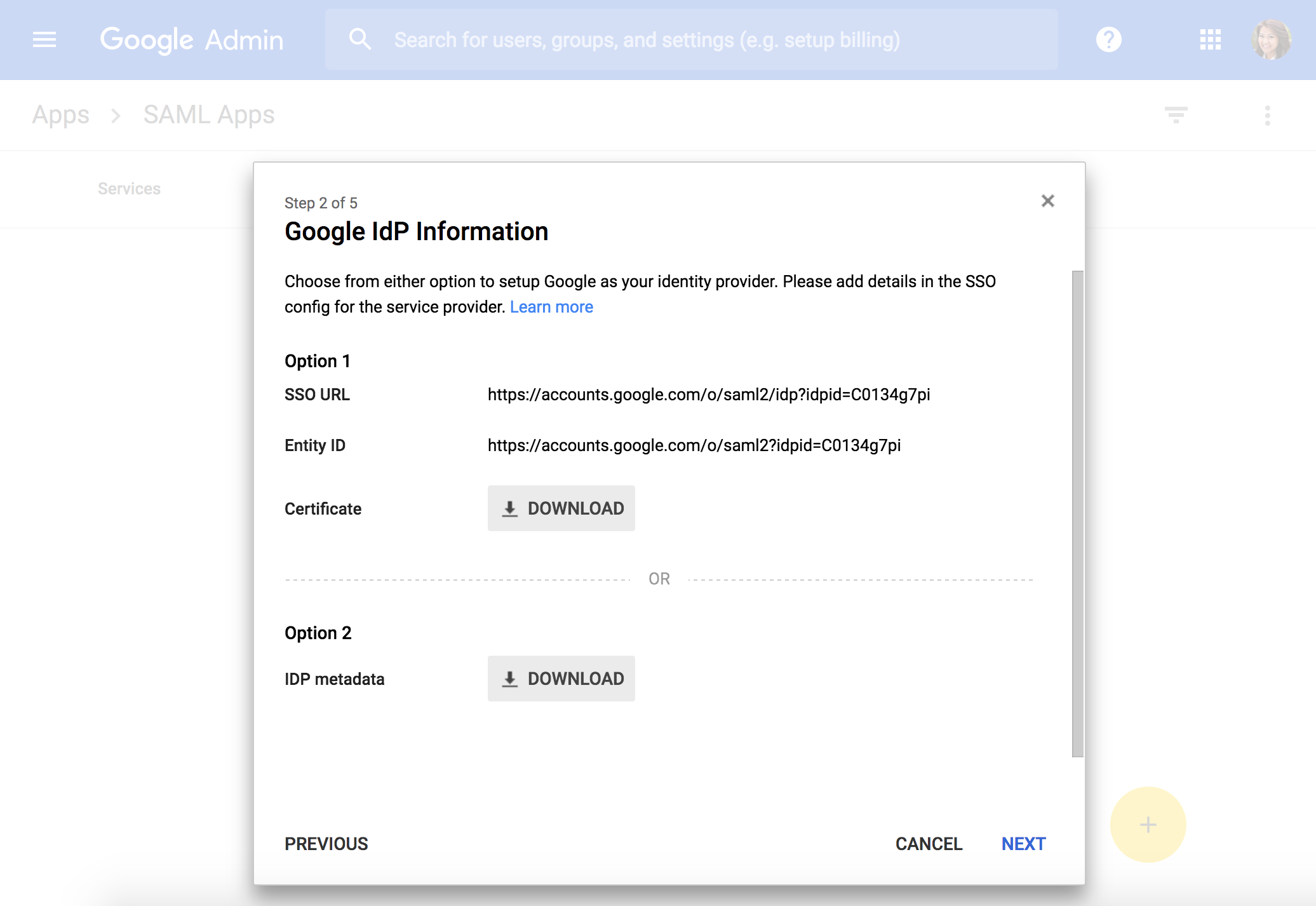The height and width of the screenshot is (906, 1316).
Task: Click the Entity ID URL value
Action: [x=694, y=445]
